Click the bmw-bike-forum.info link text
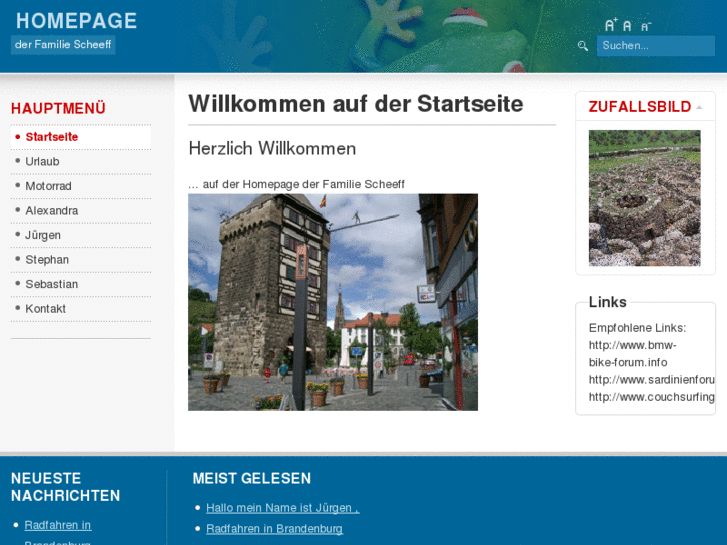 (x=632, y=354)
